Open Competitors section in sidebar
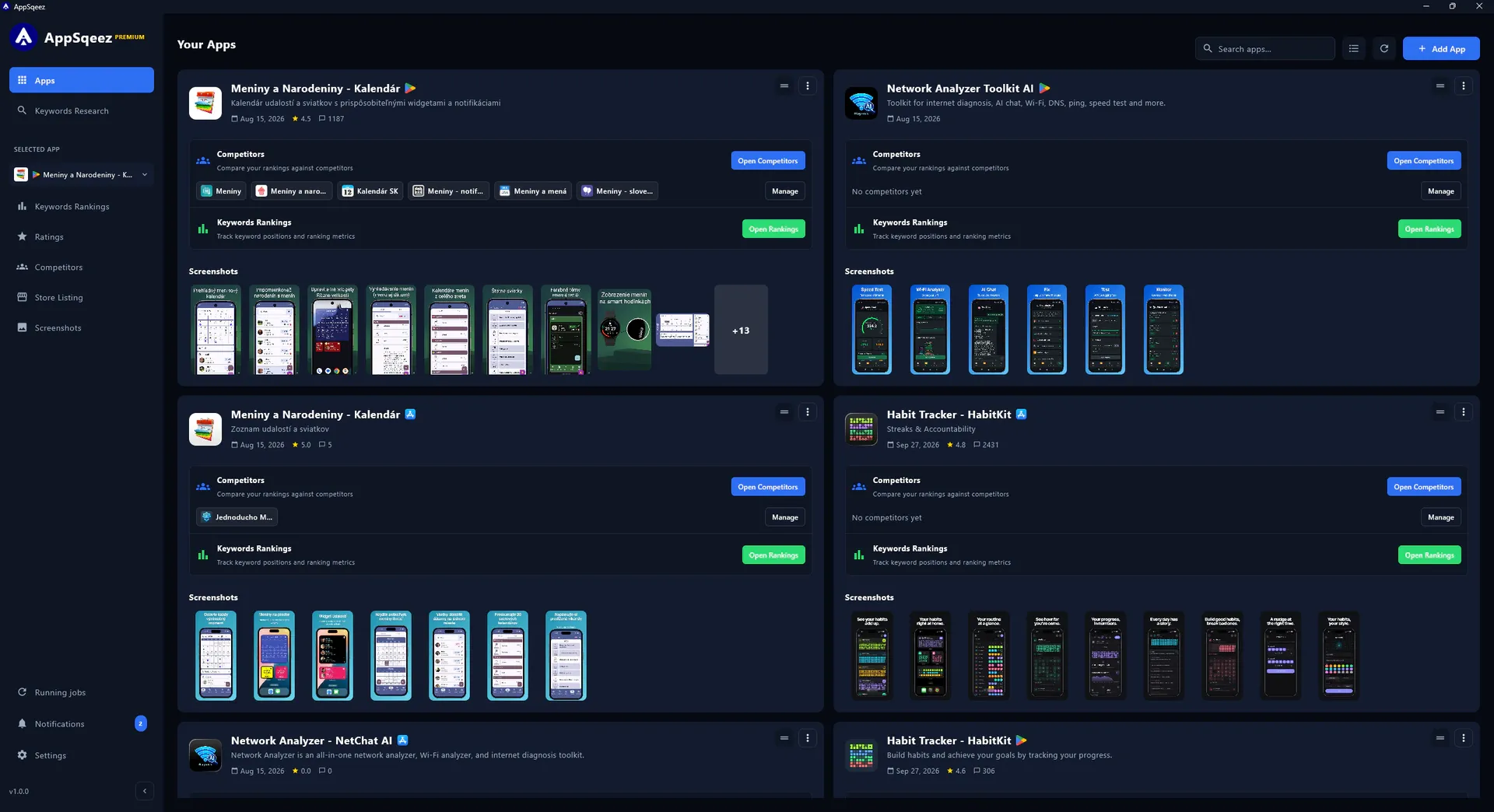This screenshot has width=1494, height=812. click(x=82, y=267)
